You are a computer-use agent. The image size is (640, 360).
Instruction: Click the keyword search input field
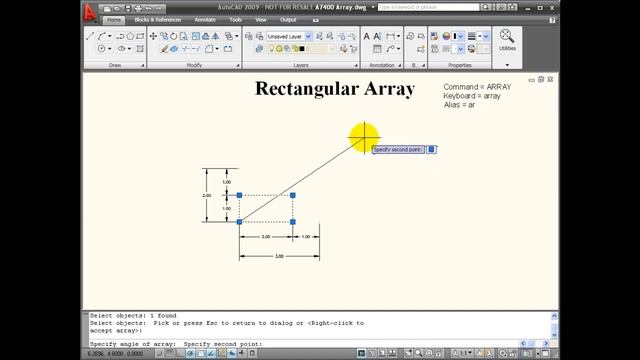(x=428, y=7)
